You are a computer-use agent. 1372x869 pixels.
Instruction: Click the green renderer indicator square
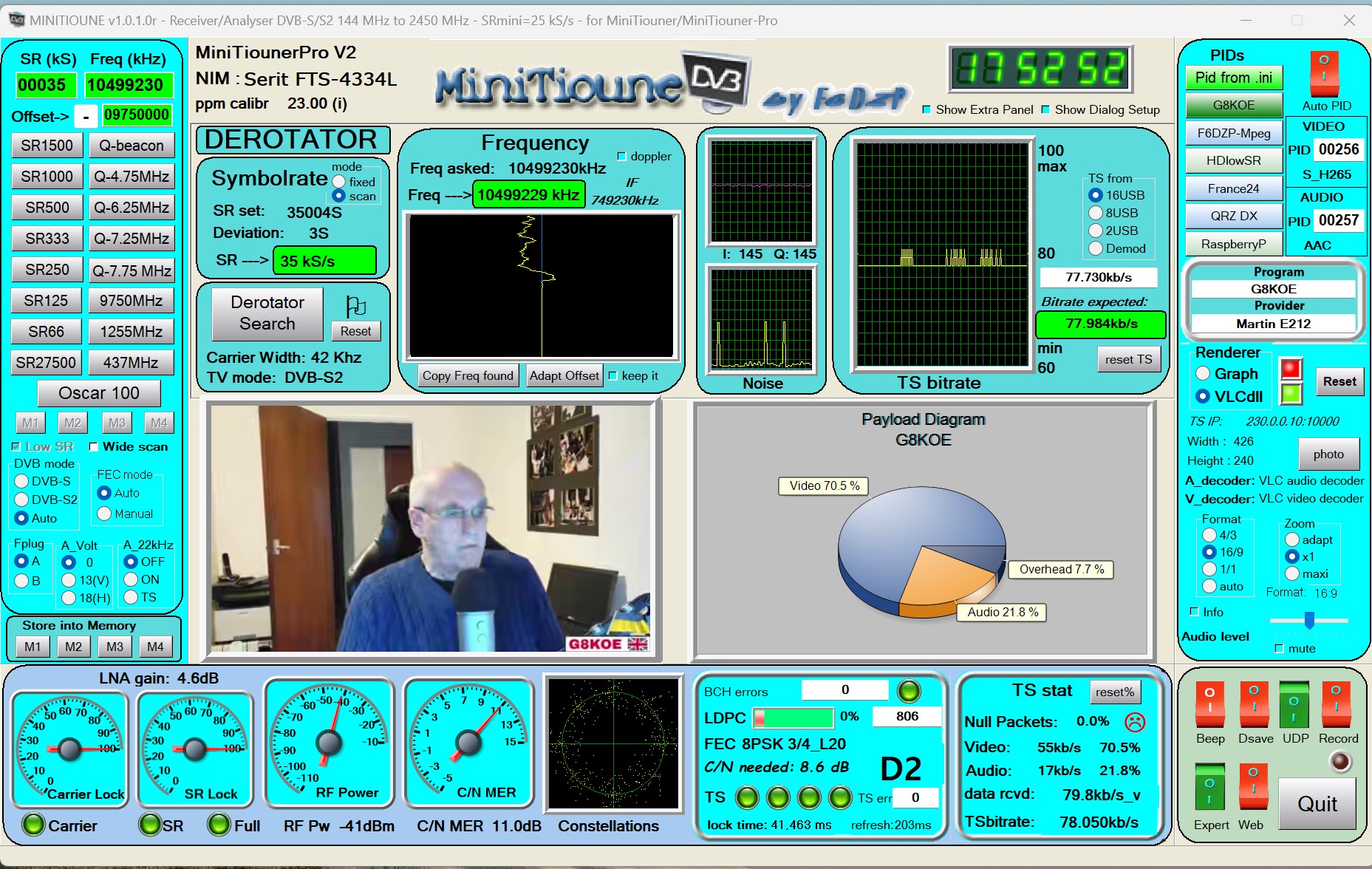pyautogui.click(x=1291, y=393)
